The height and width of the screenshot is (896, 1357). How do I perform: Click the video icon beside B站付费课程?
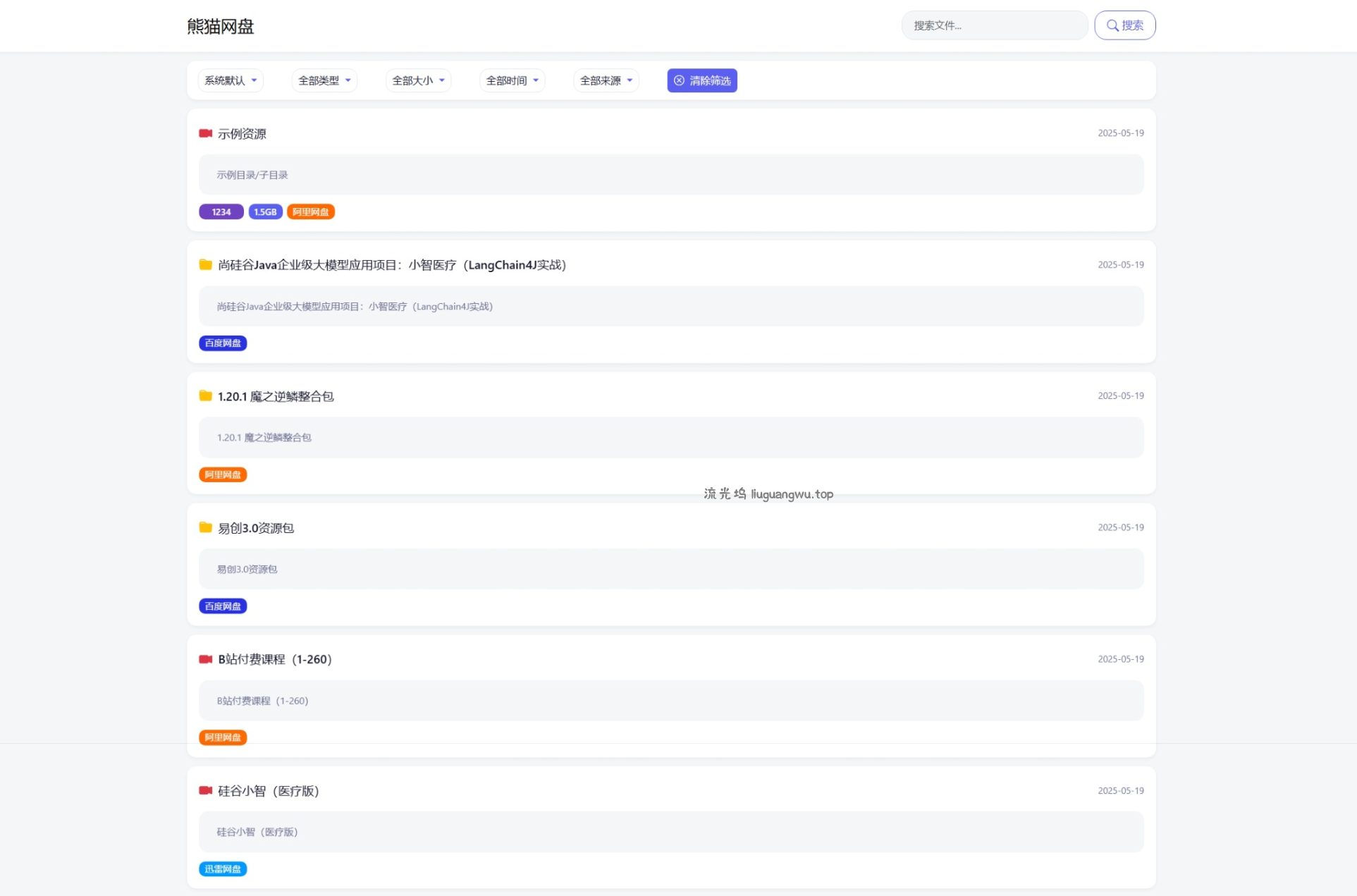(205, 658)
